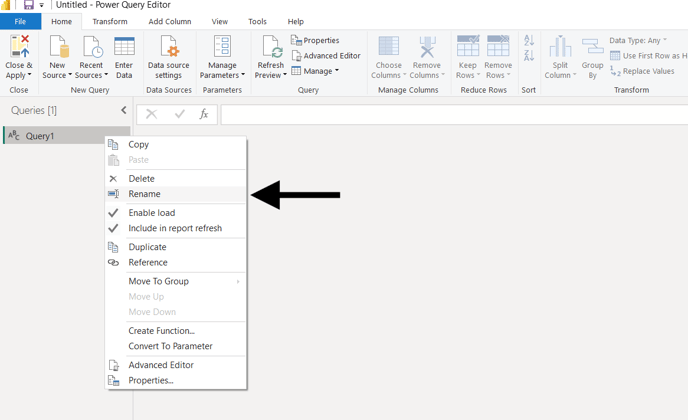Select the Choose Columns icon

(388, 47)
